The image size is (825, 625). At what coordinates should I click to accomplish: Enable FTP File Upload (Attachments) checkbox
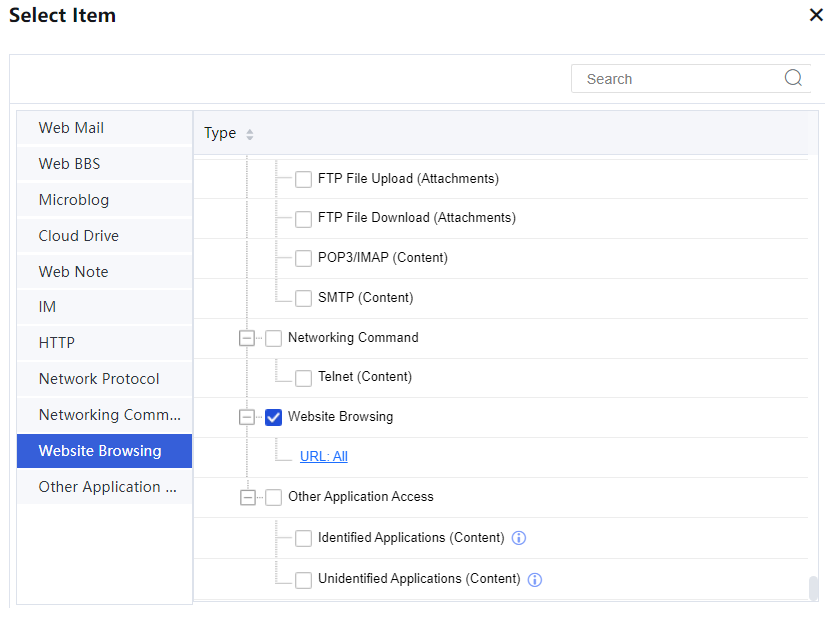(x=303, y=180)
